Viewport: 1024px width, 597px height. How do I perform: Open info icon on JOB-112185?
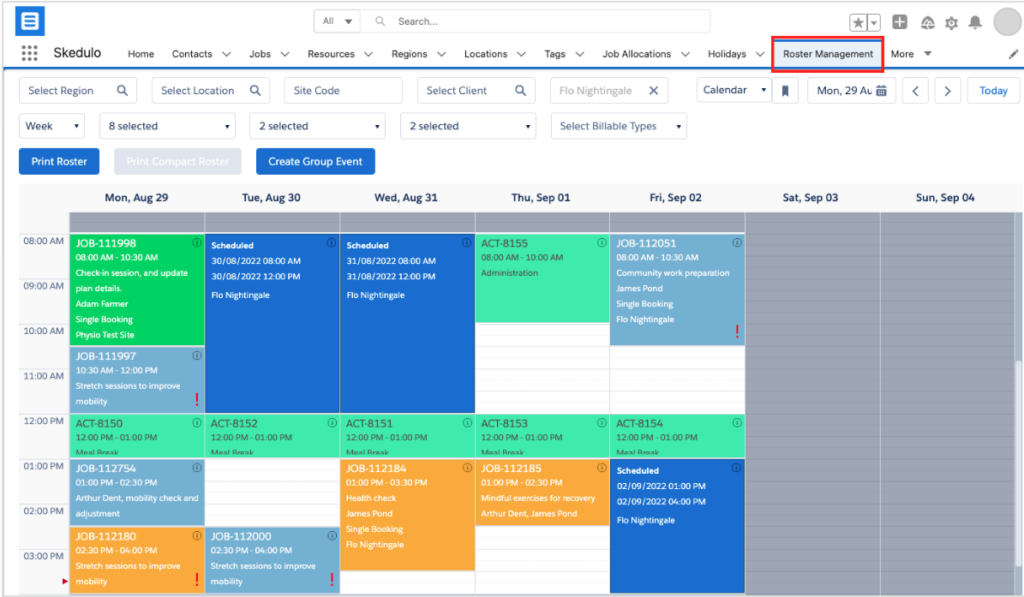coord(601,468)
